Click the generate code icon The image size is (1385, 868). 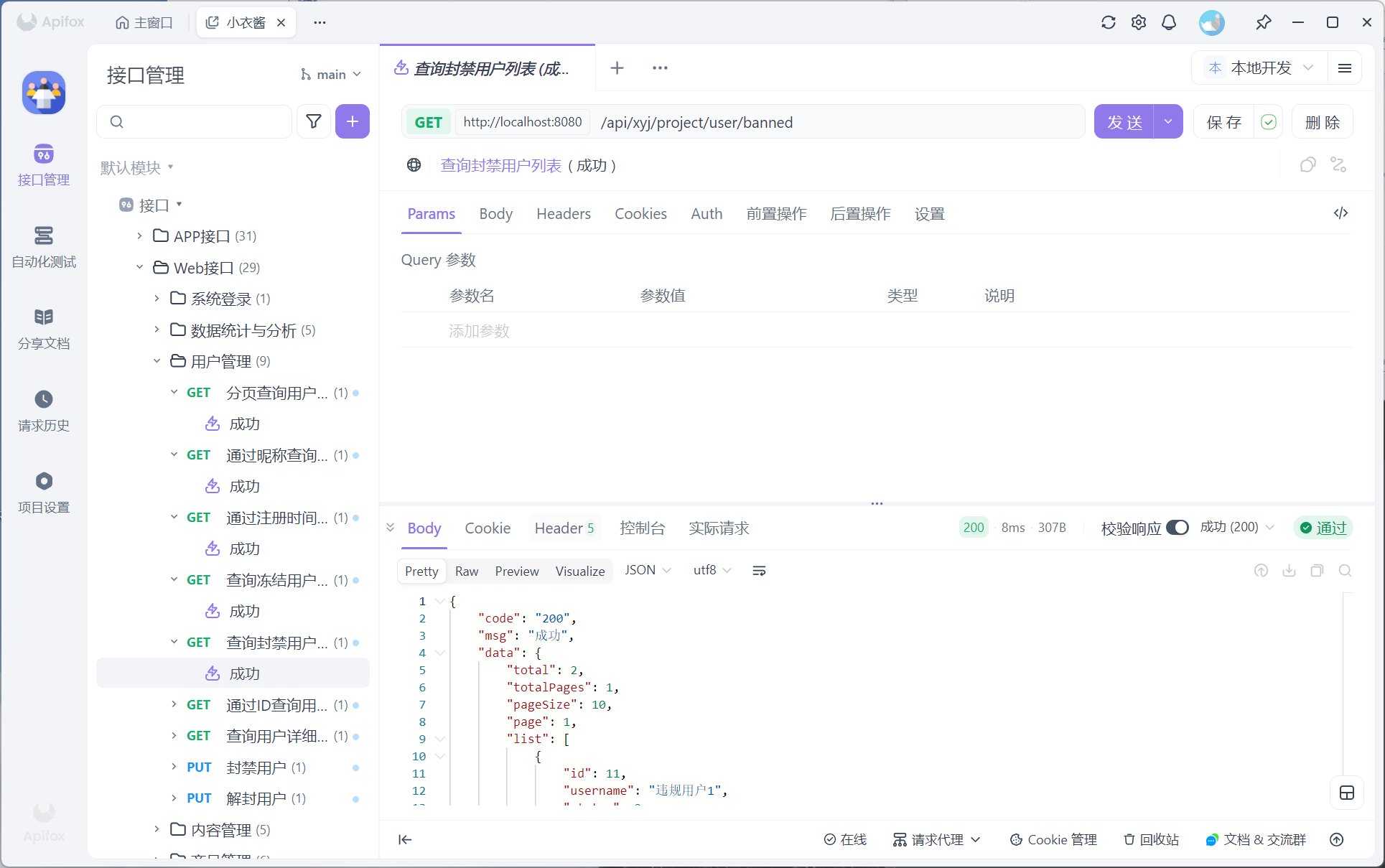pos(1340,213)
